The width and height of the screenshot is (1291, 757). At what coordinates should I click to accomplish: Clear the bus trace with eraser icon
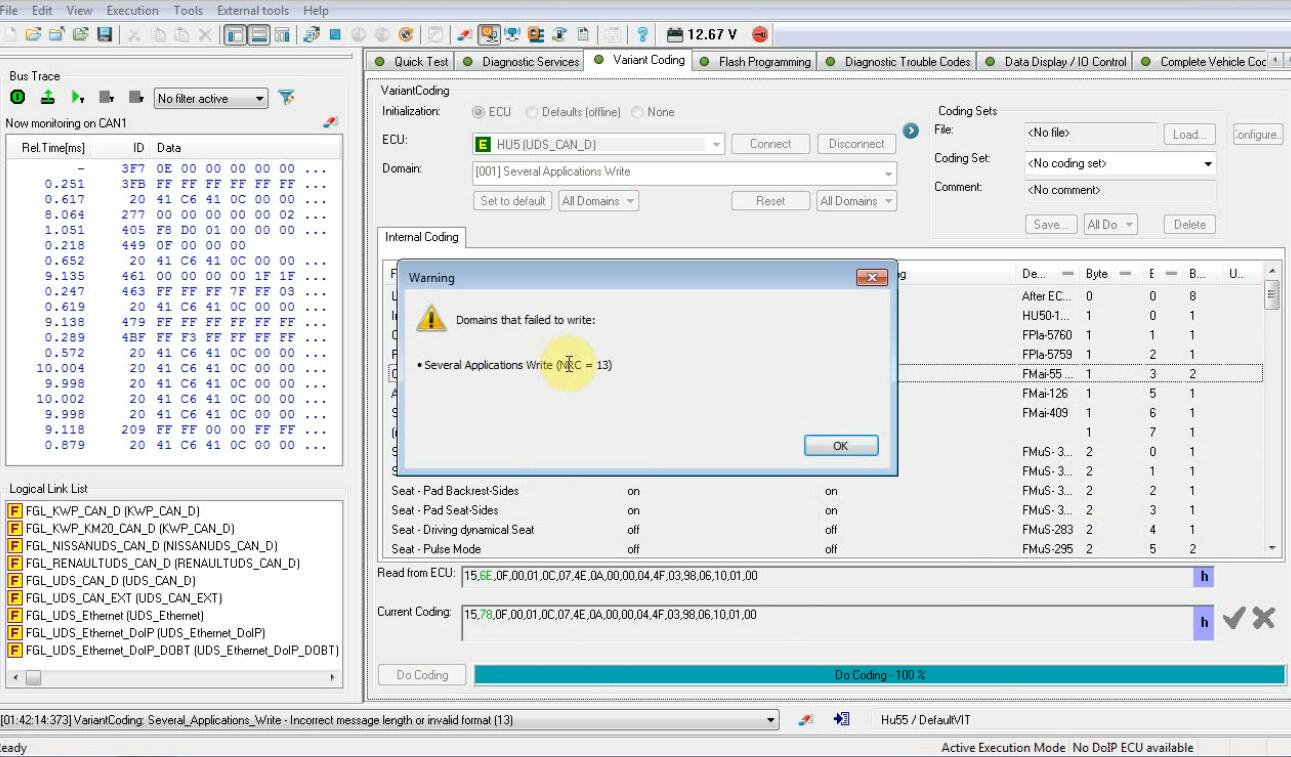tap(331, 122)
